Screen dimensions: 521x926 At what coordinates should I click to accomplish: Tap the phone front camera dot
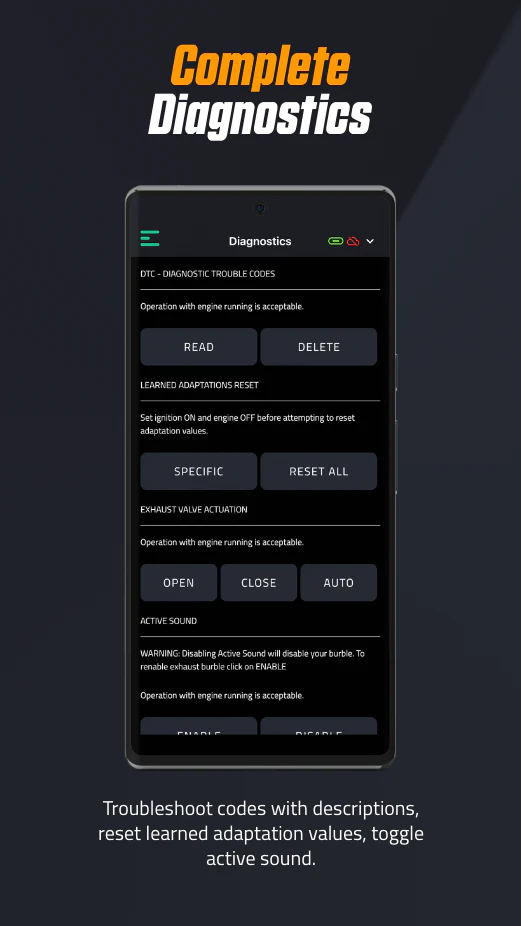click(260, 208)
